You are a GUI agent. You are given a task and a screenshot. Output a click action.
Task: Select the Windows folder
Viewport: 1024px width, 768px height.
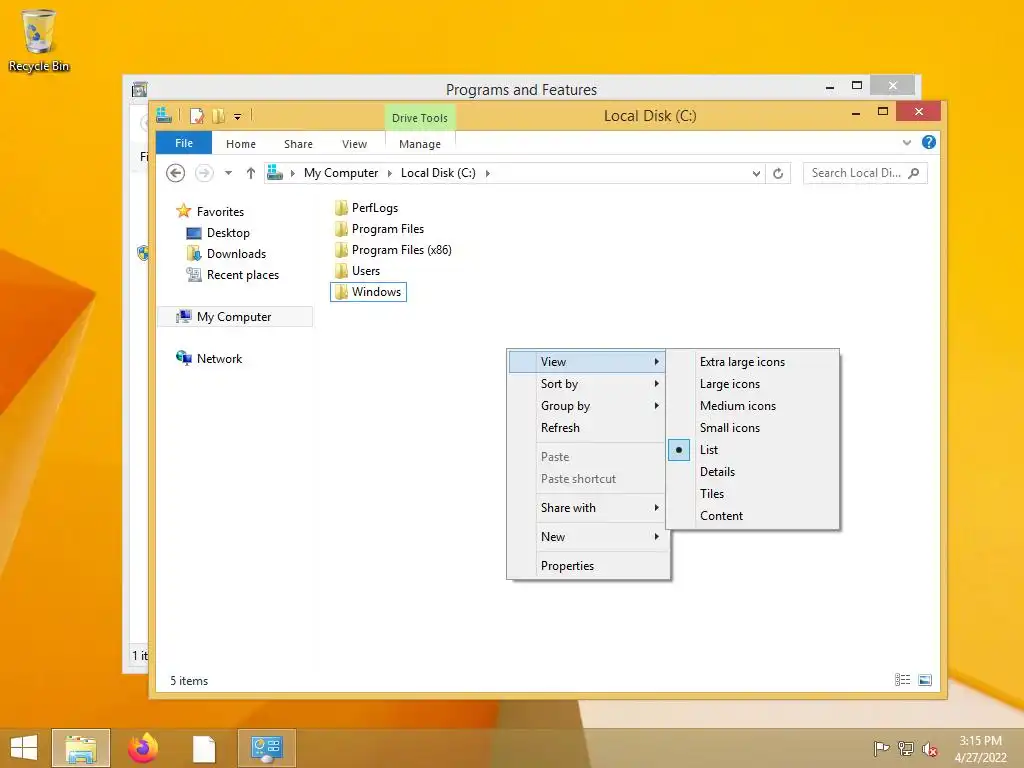(368, 292)
